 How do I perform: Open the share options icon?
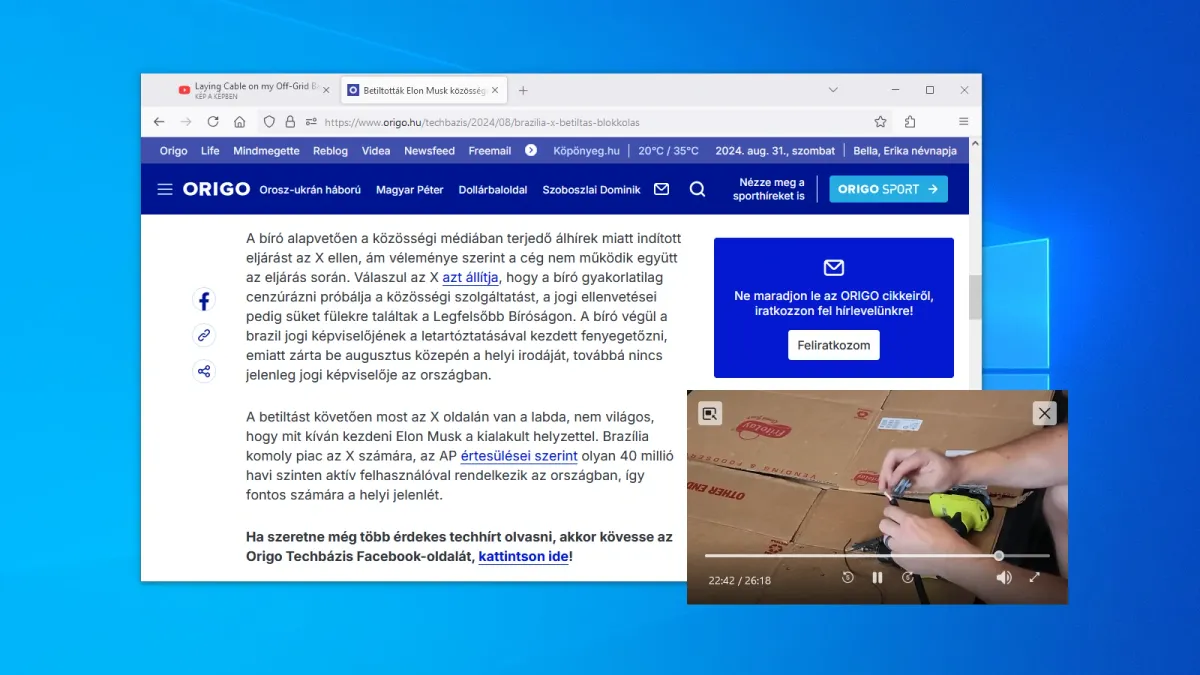tap(204, 372)
